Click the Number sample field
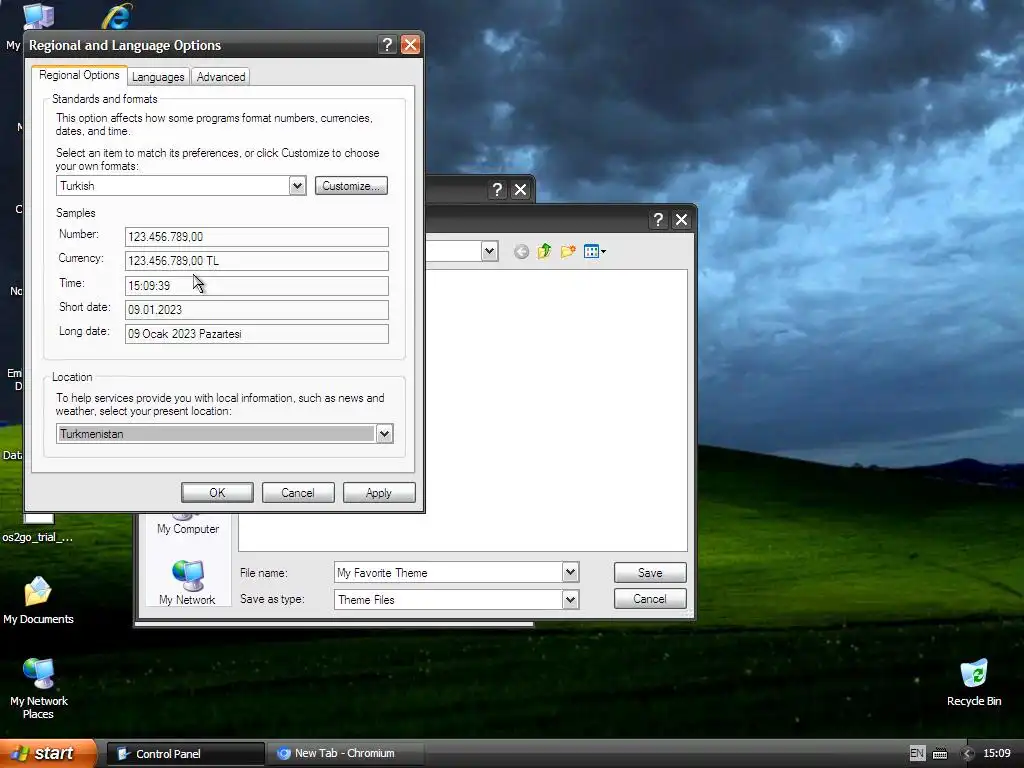The width and height of the screenshot is (1024, 768). point(257,236)
